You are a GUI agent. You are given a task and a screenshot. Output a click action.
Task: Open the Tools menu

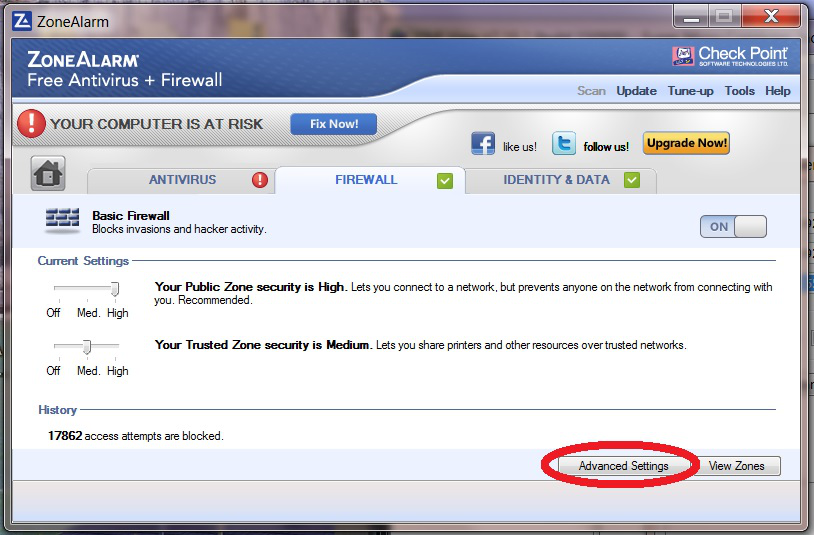pos(739,91)
